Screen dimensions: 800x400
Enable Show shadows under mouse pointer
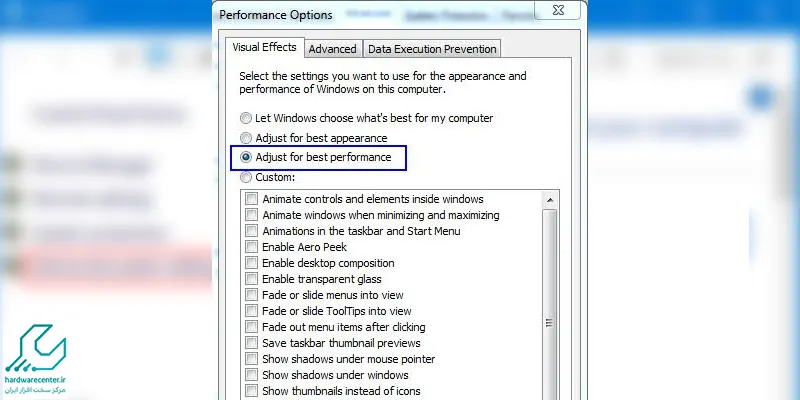[x=252, y=359]
